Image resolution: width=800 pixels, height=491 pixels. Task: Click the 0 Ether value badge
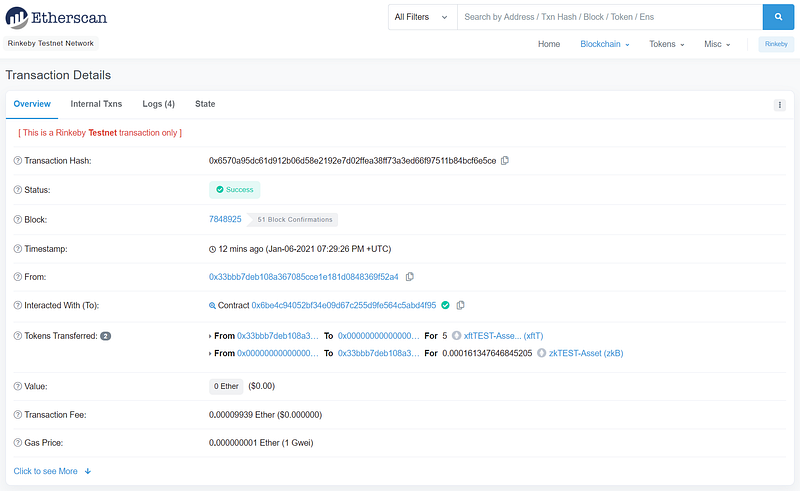pos(226,386)
